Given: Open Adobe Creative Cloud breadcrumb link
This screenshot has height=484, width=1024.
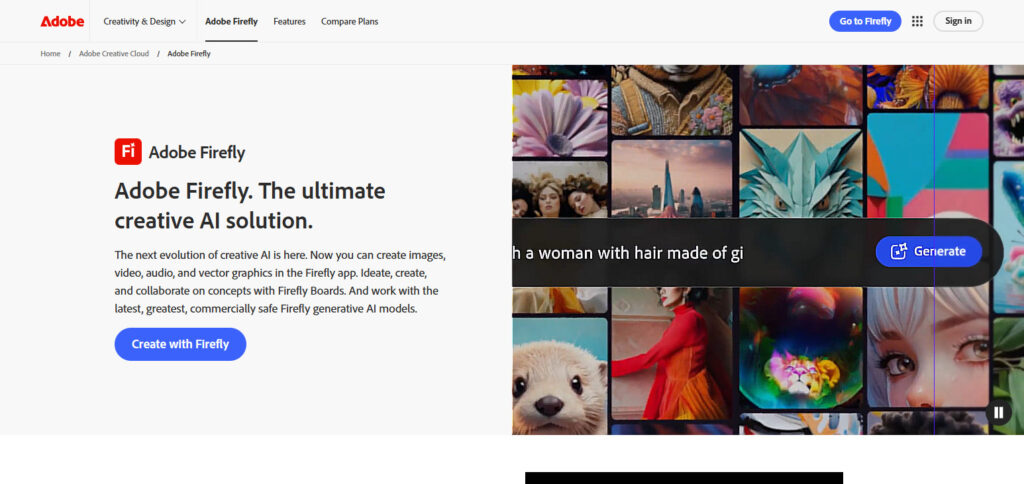Looking at the screenshot, I should pyautogui.click(x=114, y=54).
